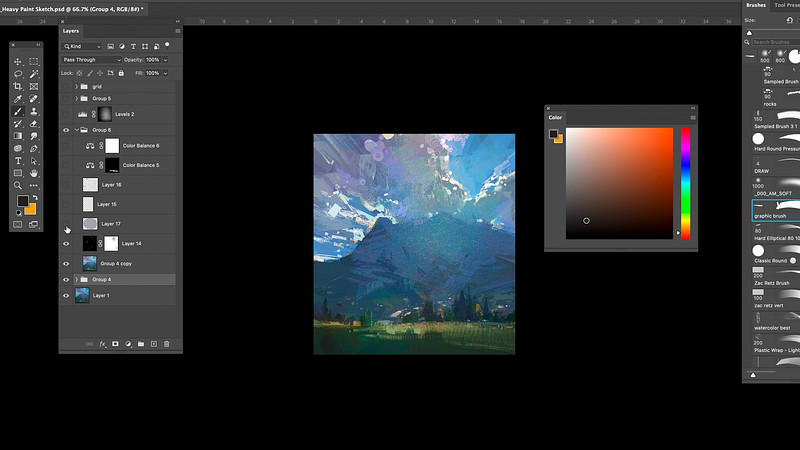Hide the Group 6 layer
800x450 pixels.
click(66, 130)
